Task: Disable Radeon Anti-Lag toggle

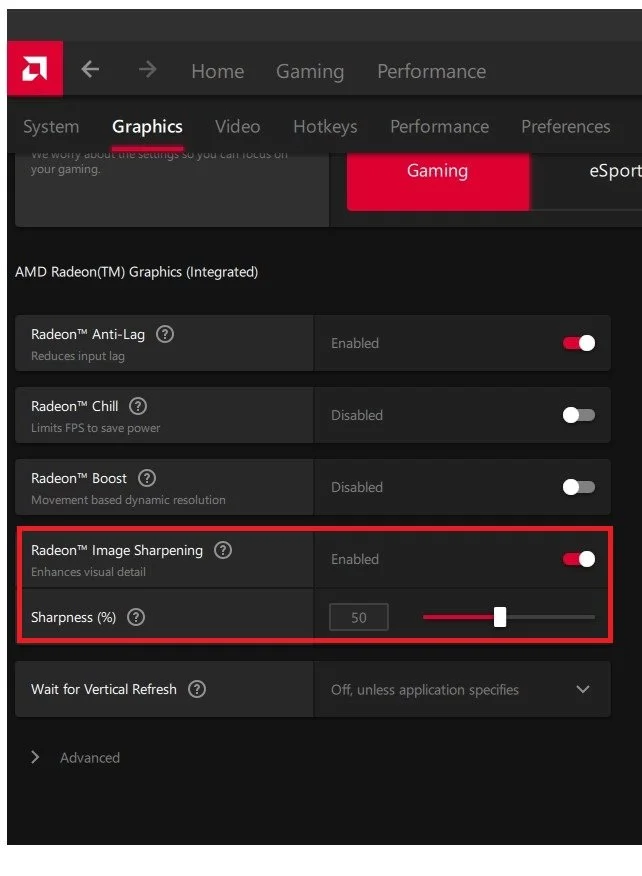Action: click(x=579, y=343)
